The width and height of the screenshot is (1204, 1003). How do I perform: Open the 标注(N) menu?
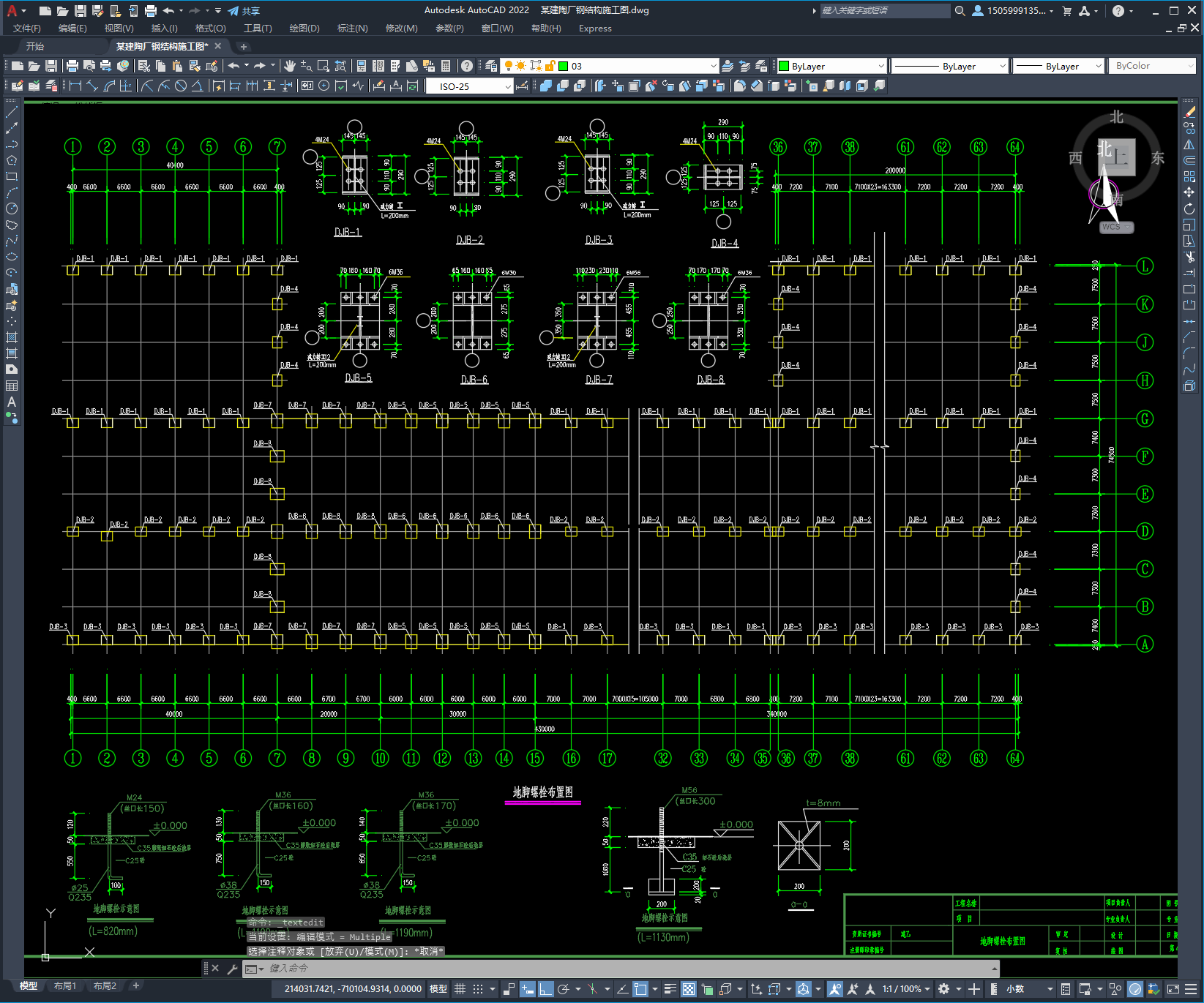[352, 29]
